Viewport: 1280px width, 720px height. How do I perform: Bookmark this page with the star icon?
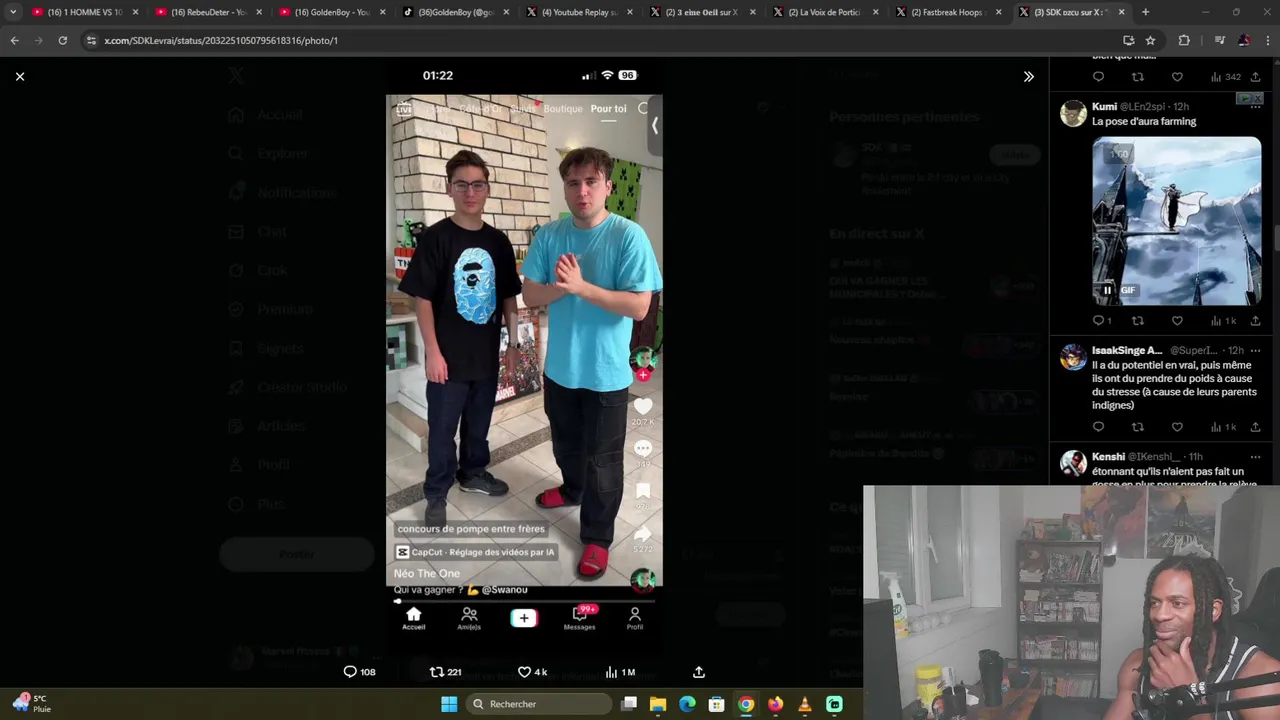tap(1150, 40)
